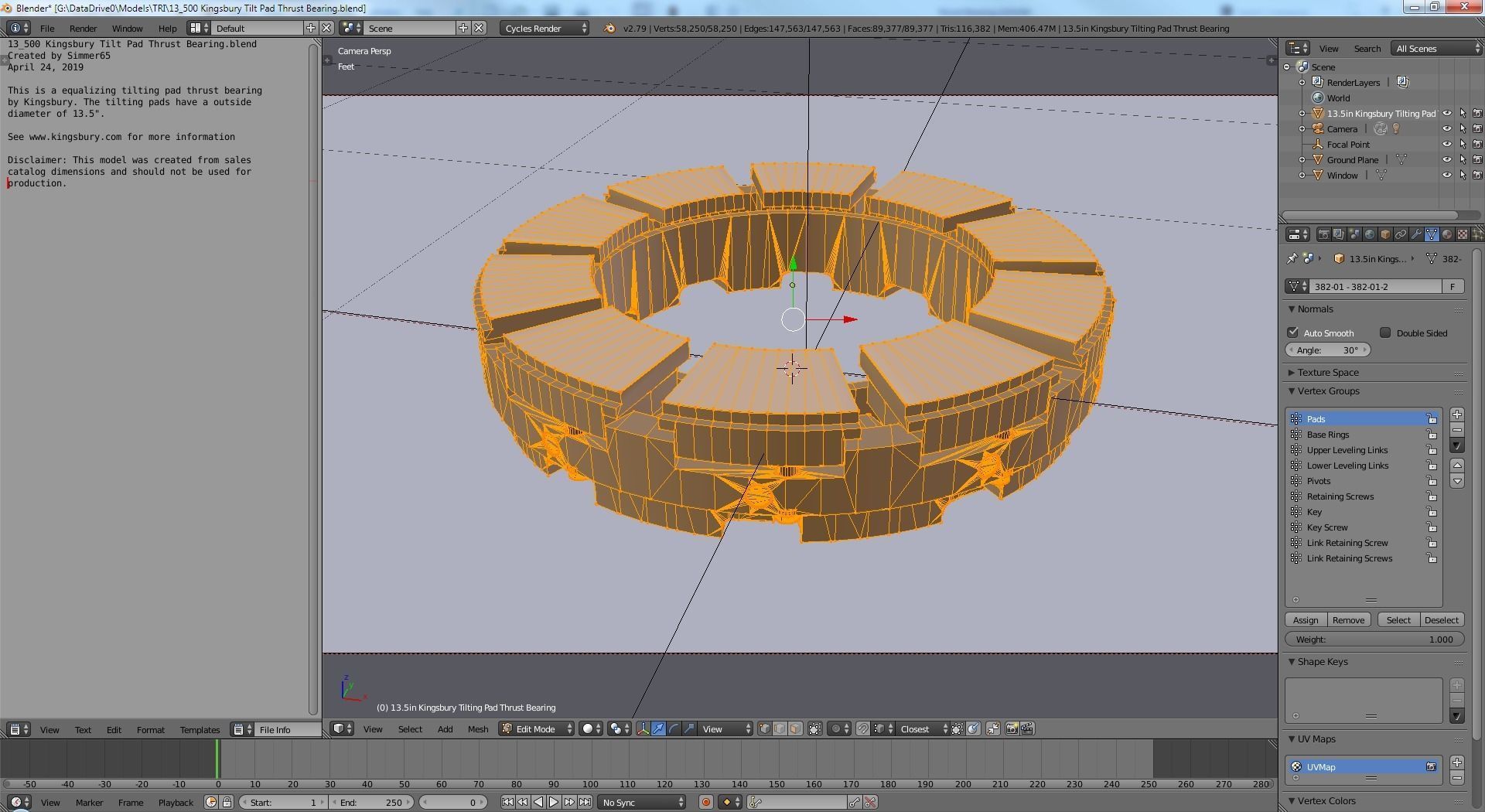This screenshot has width=1485, height=812.
Task: Toggle the snap magnet in the 3D view header
Action: [x=862, y=728]
